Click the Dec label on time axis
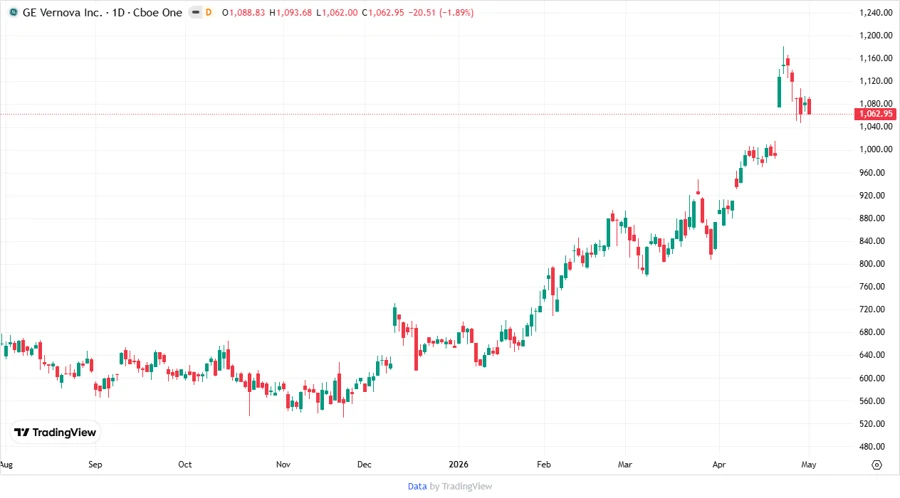Image resolution: width=900 pixels, height=498 pixels. click(364, 464)
